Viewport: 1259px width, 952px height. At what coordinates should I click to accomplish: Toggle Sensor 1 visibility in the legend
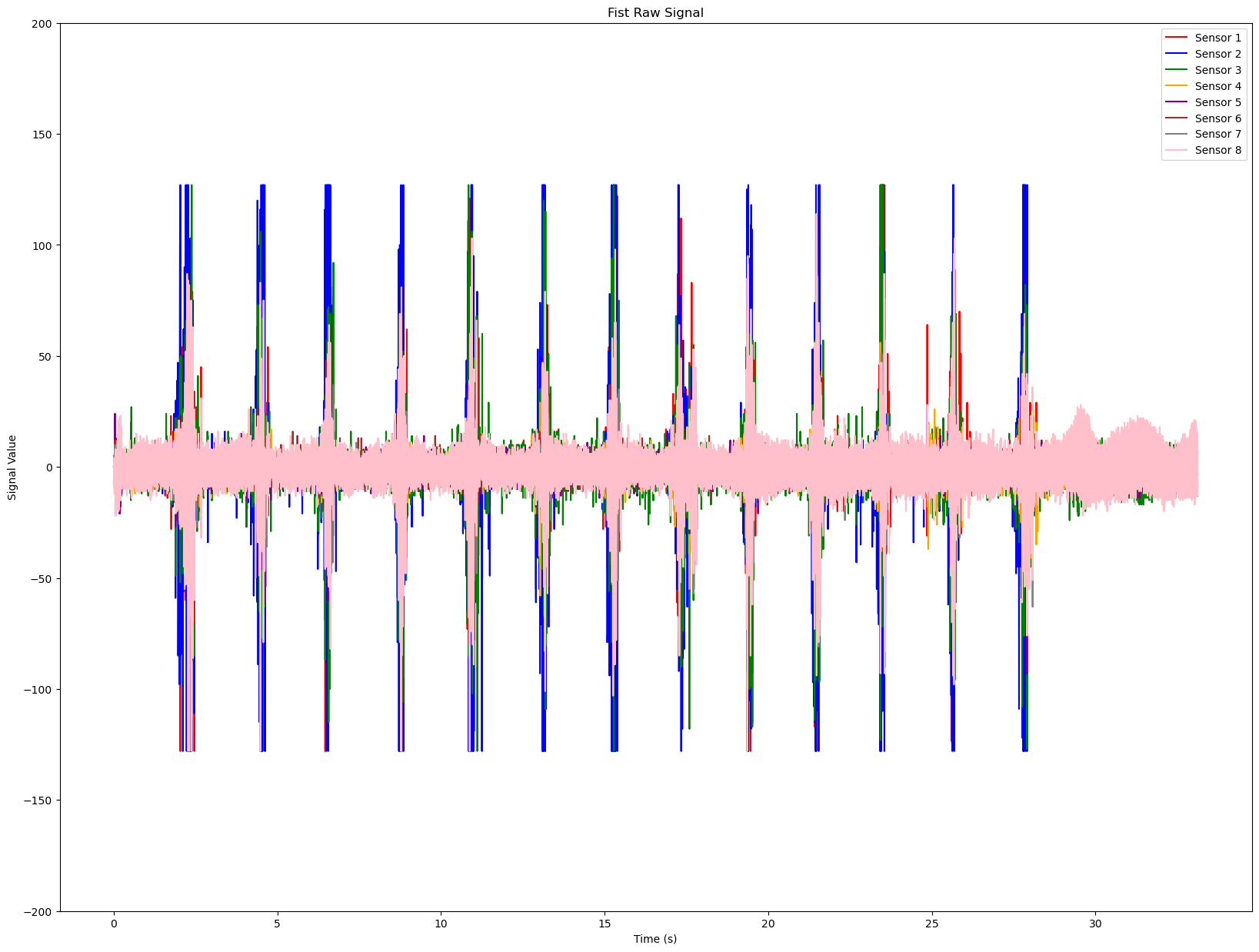1217,36
